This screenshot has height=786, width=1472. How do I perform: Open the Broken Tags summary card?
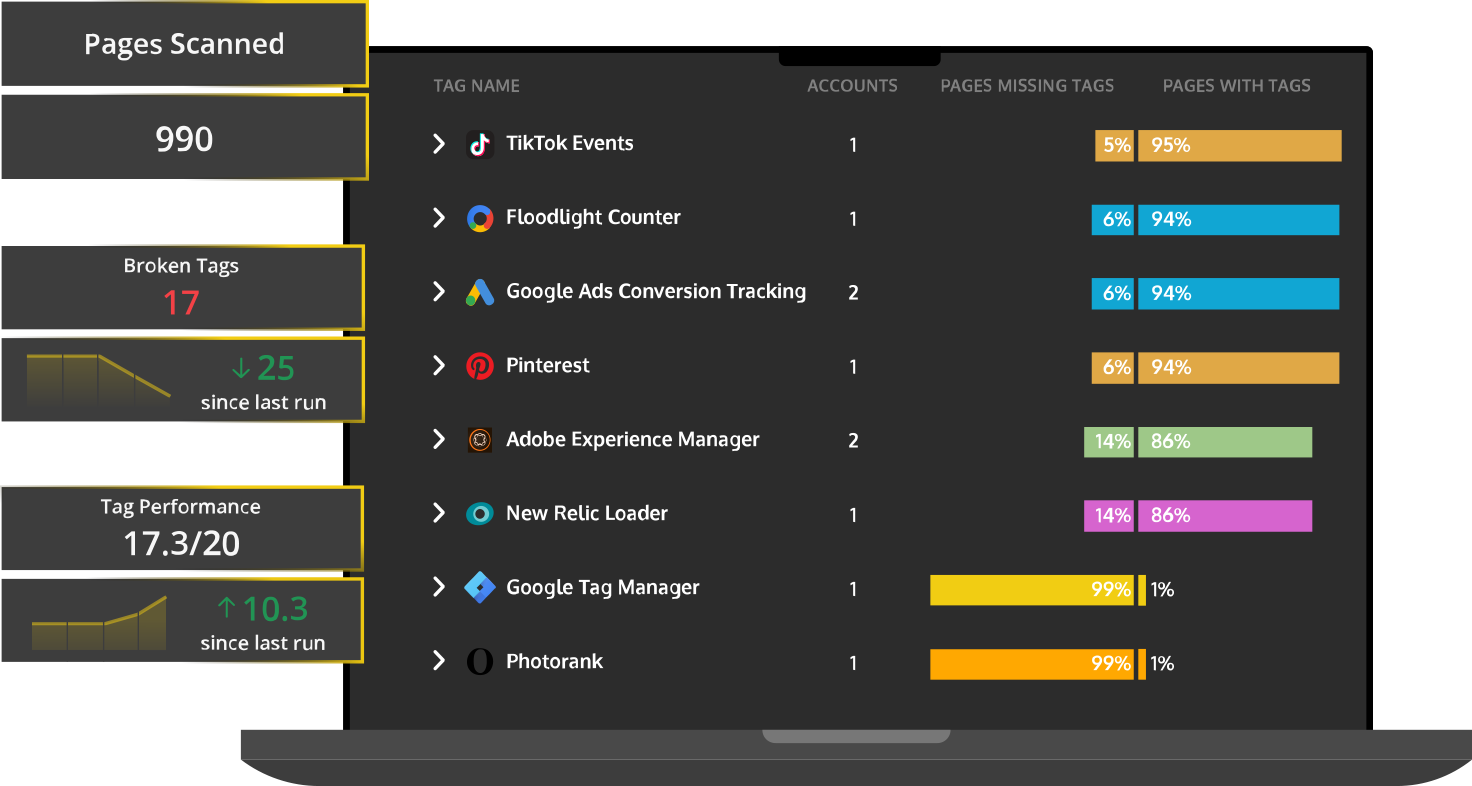(182, 288)
